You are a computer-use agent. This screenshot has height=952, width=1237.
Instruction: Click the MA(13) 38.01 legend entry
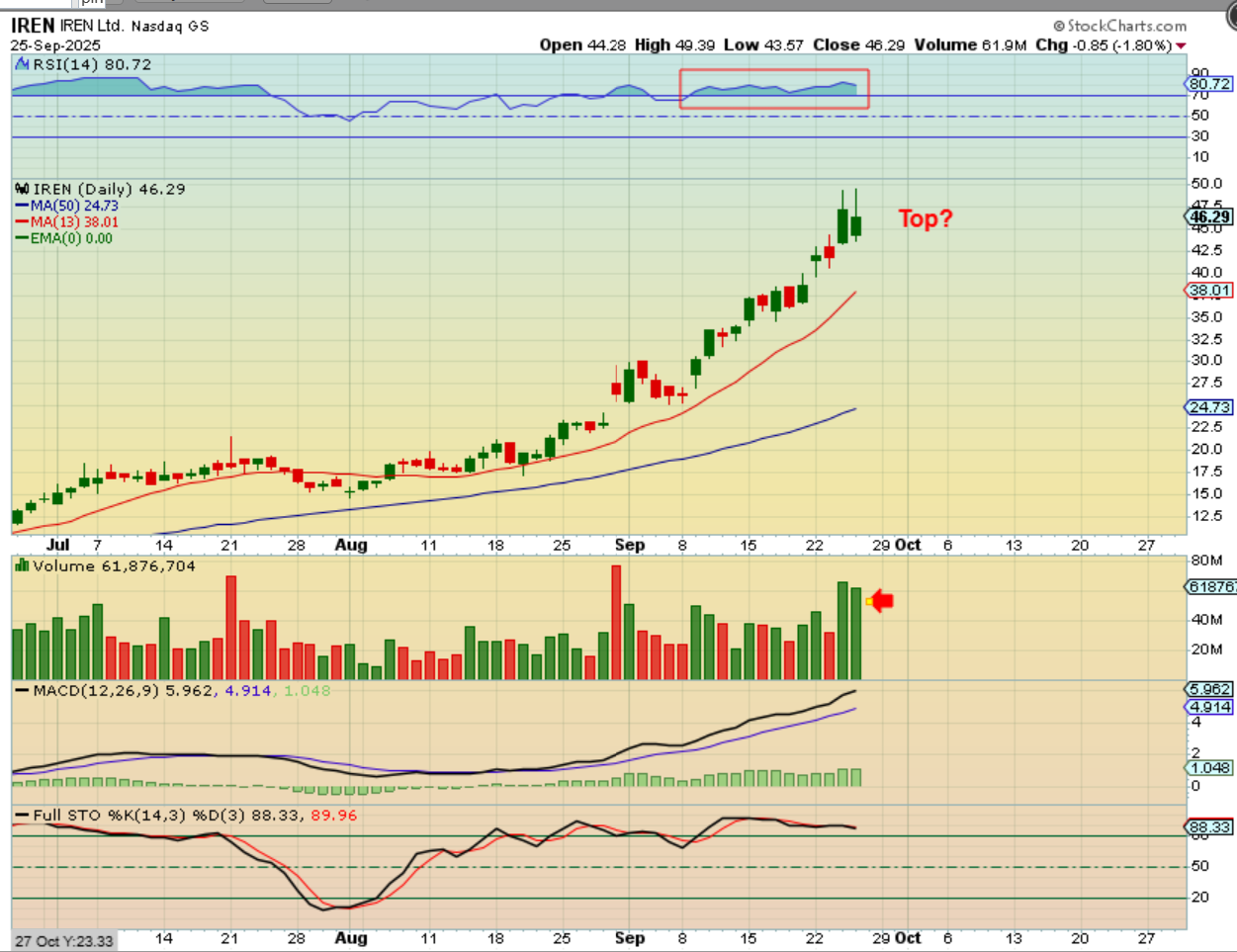click(x=74, y=222)
